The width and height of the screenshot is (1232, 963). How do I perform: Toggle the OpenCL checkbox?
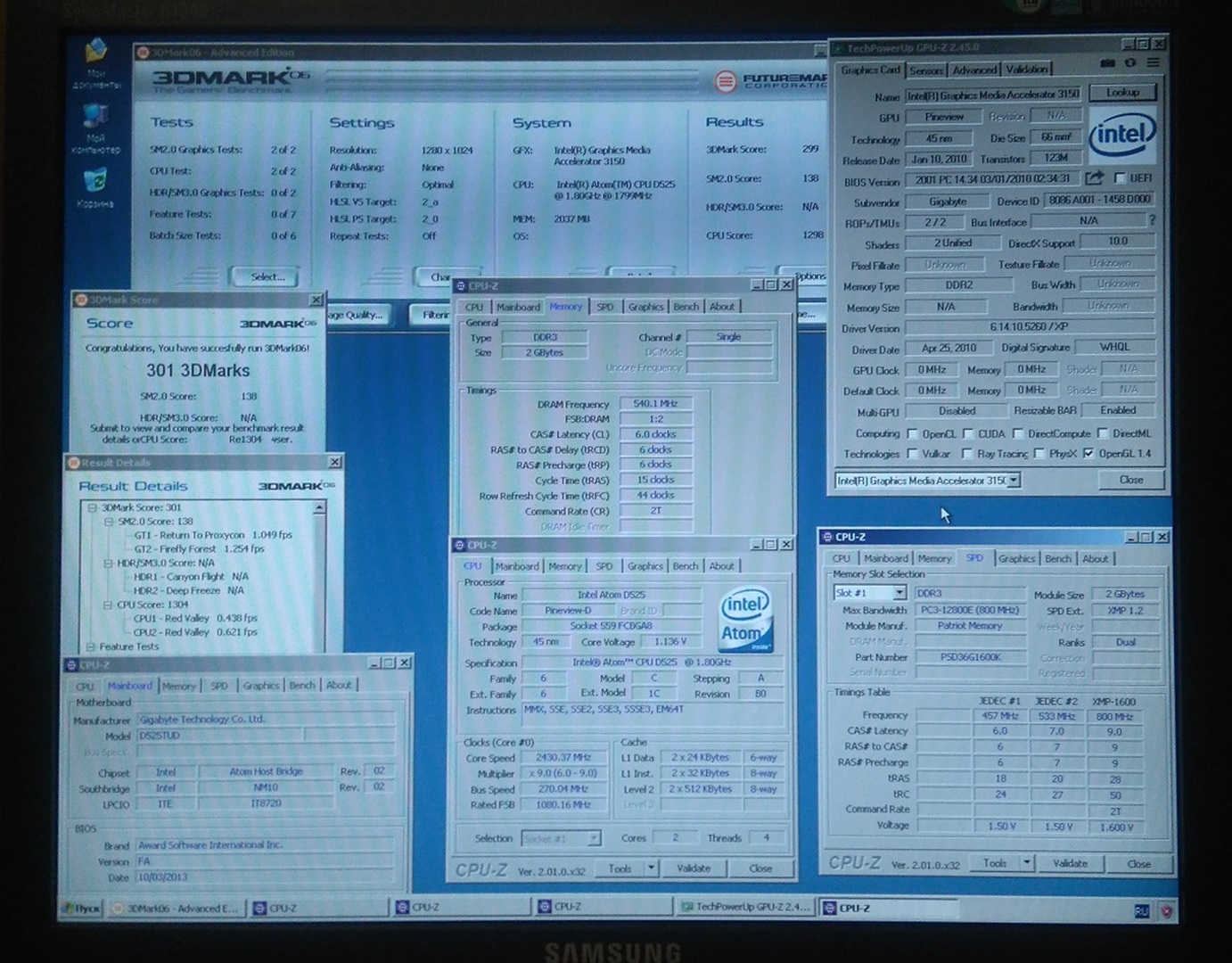click(911, 433)
